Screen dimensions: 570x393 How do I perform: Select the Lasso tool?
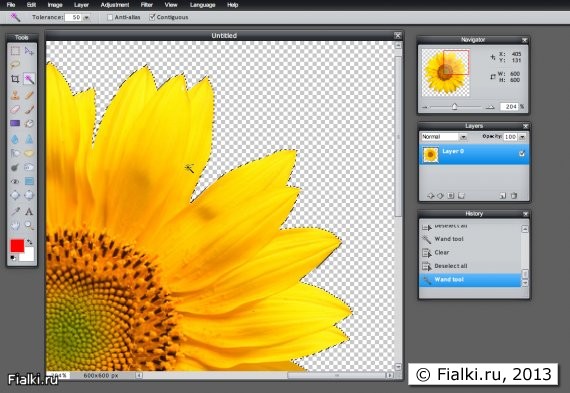[x=15, y=65]
